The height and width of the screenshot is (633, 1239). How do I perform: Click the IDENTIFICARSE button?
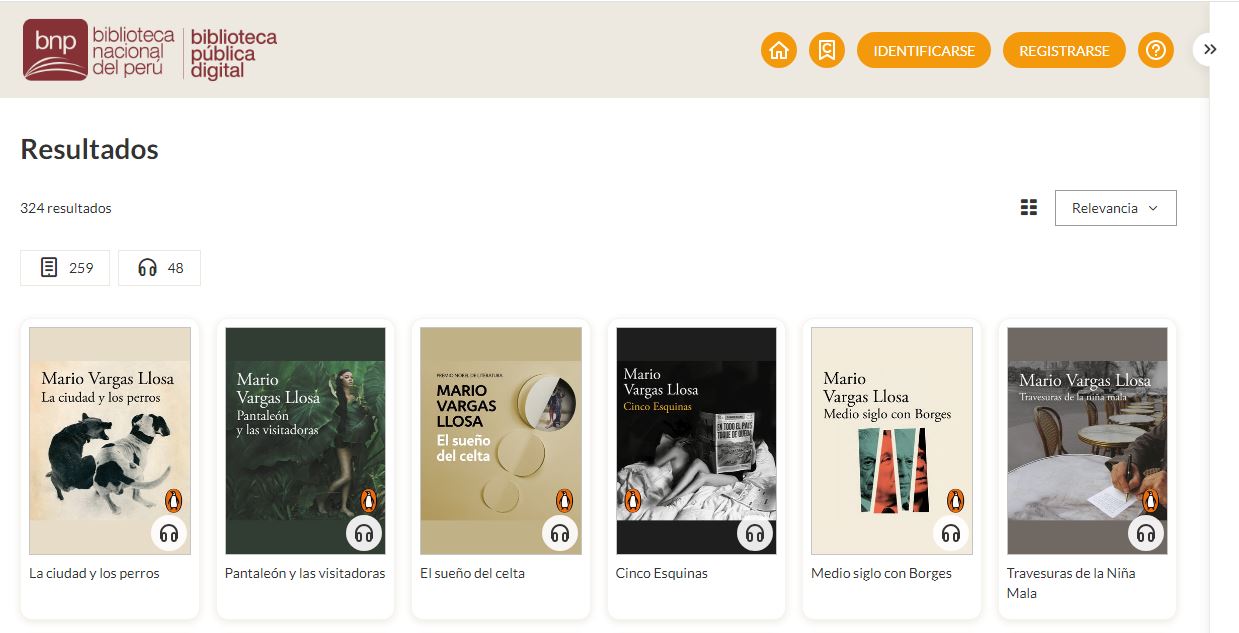[x=924, y=50]
